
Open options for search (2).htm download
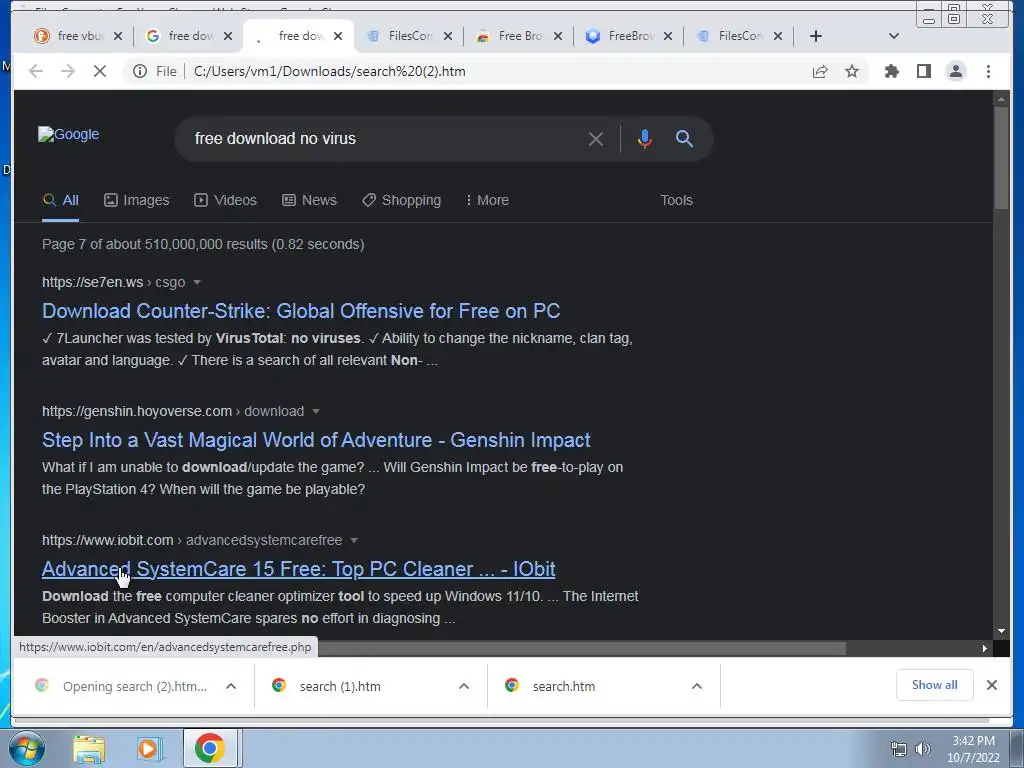click(x=231, y=686)
